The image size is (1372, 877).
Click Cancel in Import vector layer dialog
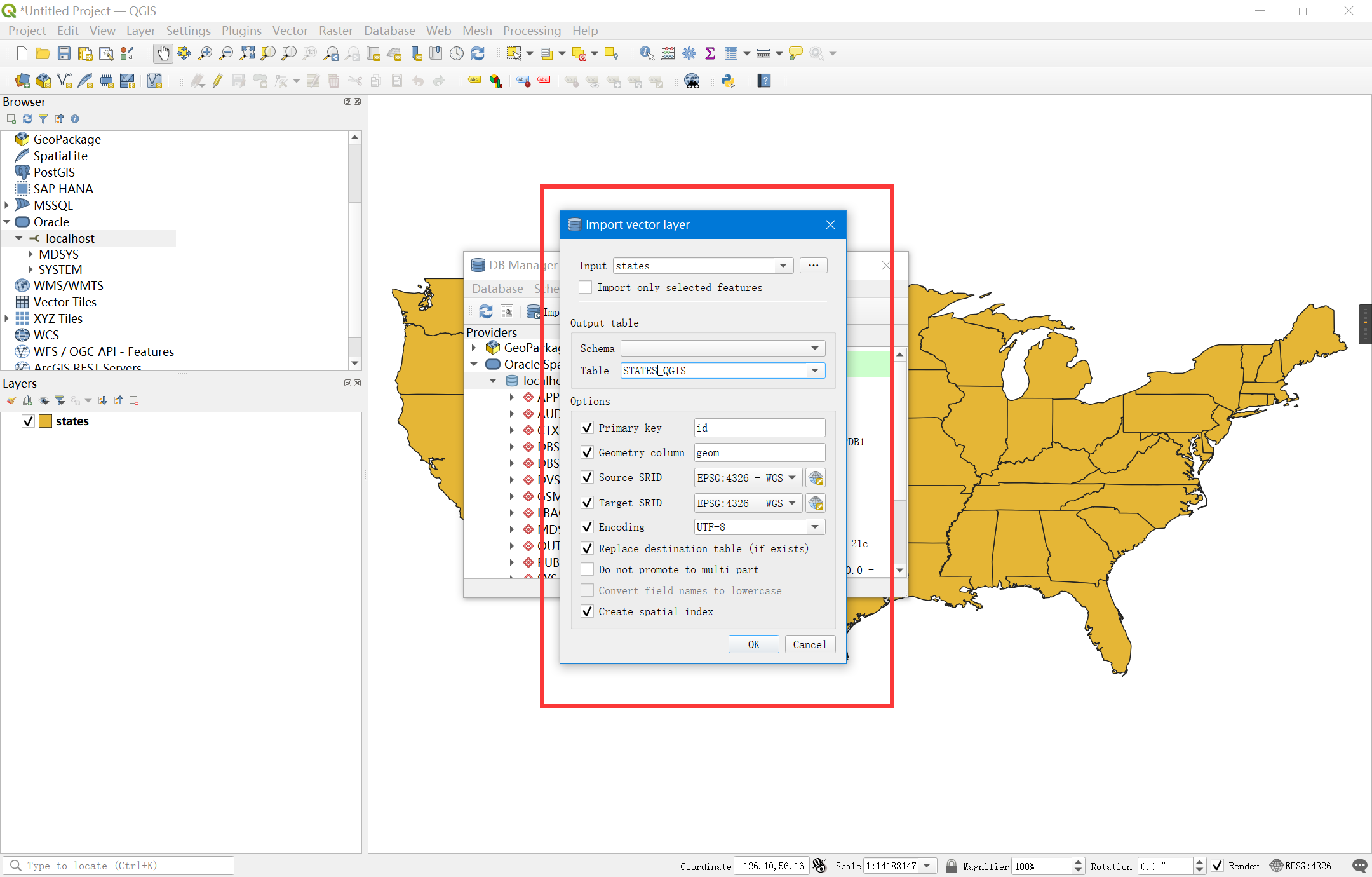pyautogui.click(x=810, y=644)
